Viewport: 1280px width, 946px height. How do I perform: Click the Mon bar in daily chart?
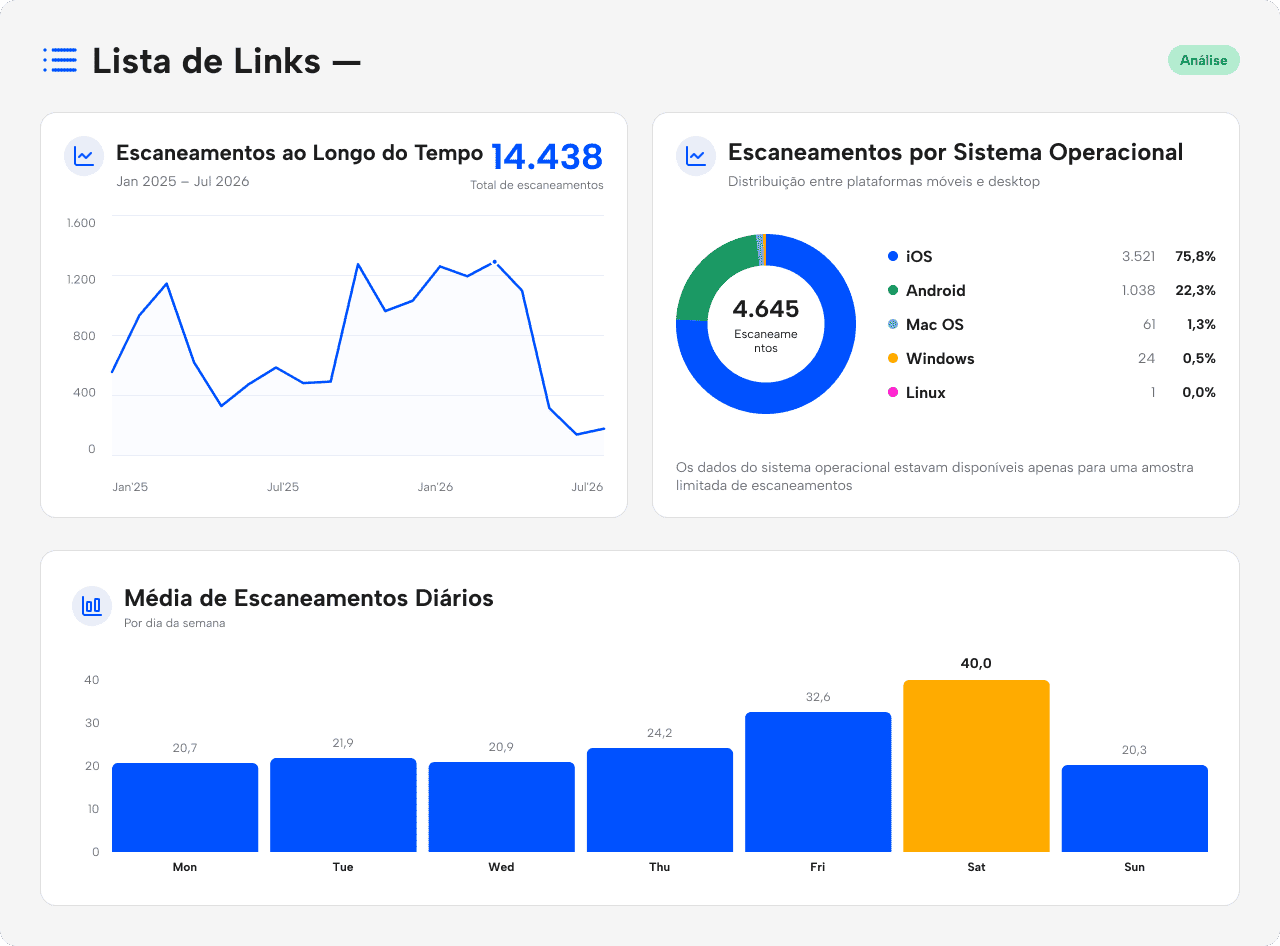[185, 808]
